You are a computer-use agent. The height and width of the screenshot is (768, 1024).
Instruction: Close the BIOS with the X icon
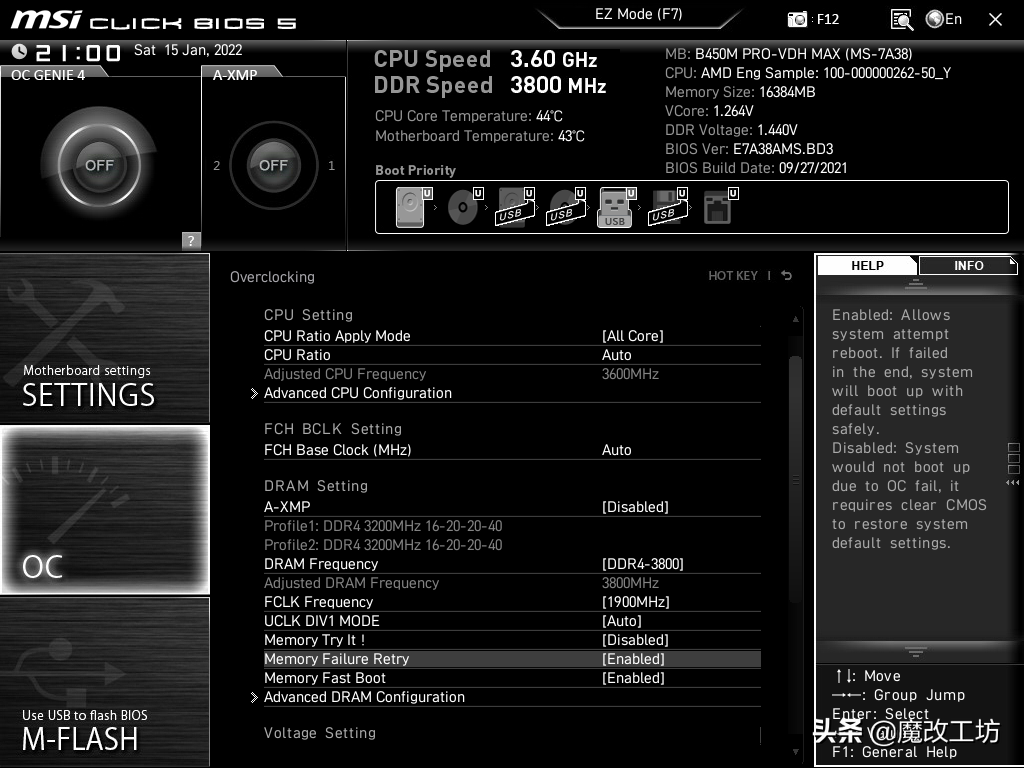tap(995, 20)
